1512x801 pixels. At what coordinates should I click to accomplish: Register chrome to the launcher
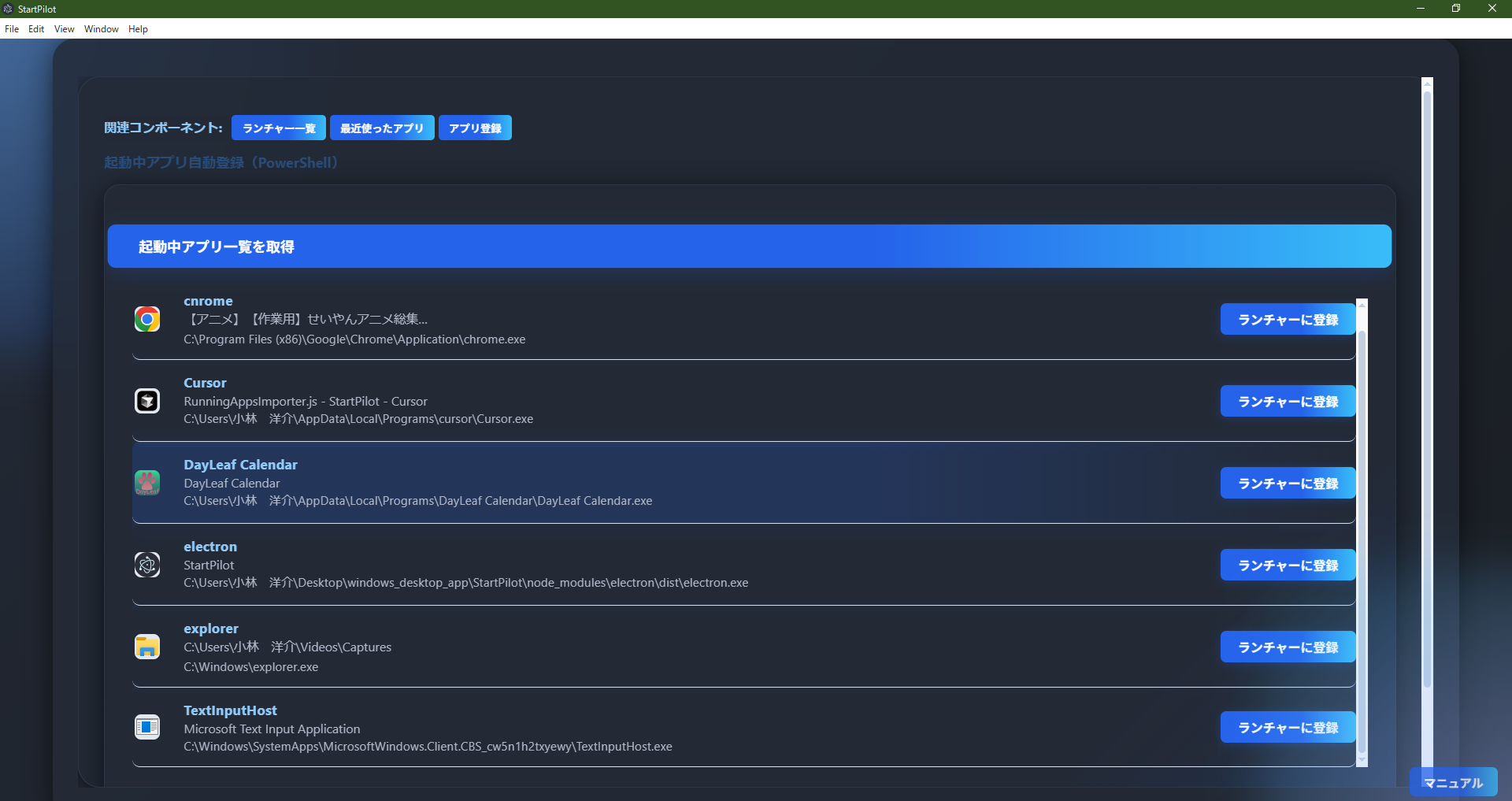pos(1287,319)
